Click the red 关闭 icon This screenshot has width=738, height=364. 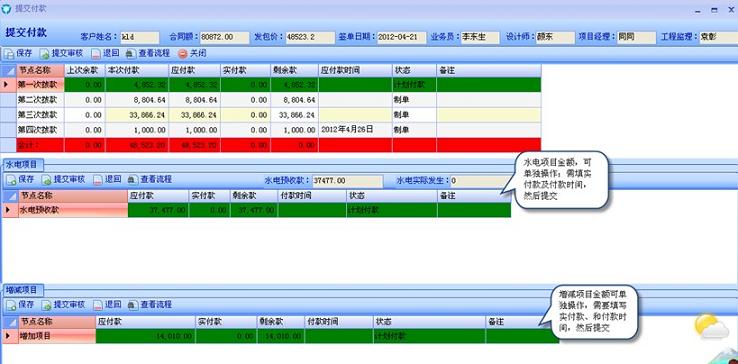point(183,54)
